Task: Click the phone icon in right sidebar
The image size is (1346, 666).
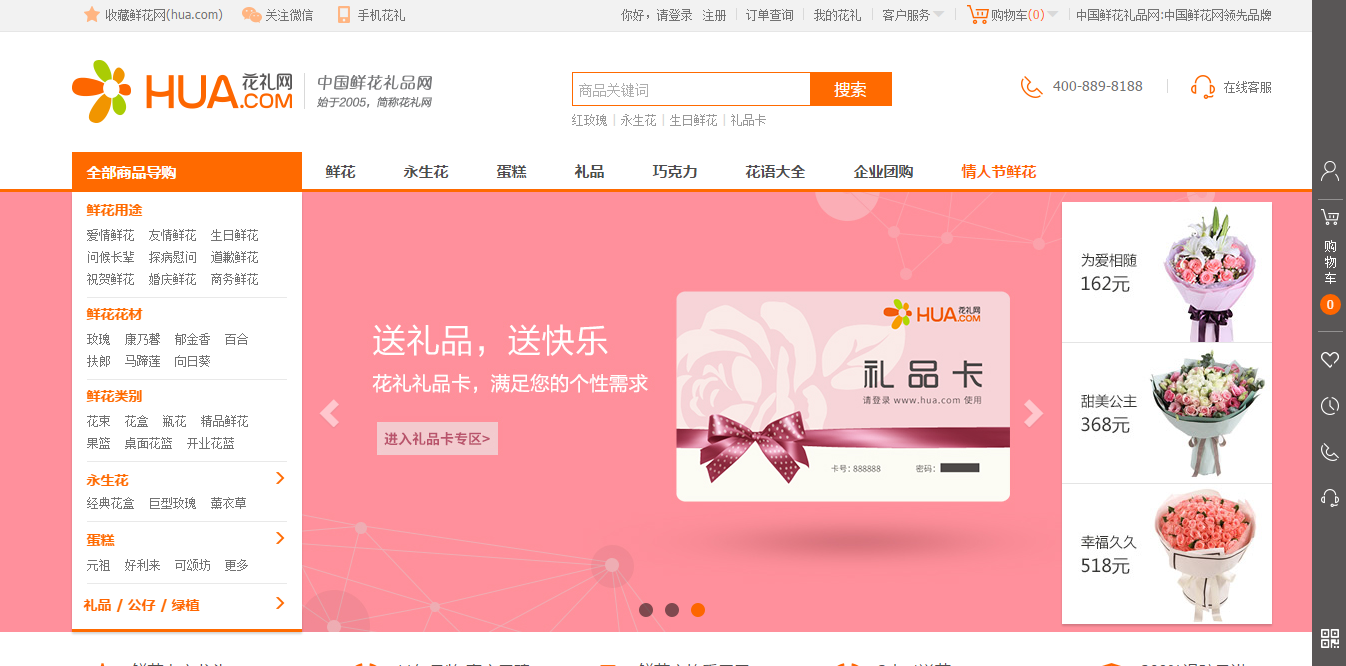Action: click(x=1329, y=452)
